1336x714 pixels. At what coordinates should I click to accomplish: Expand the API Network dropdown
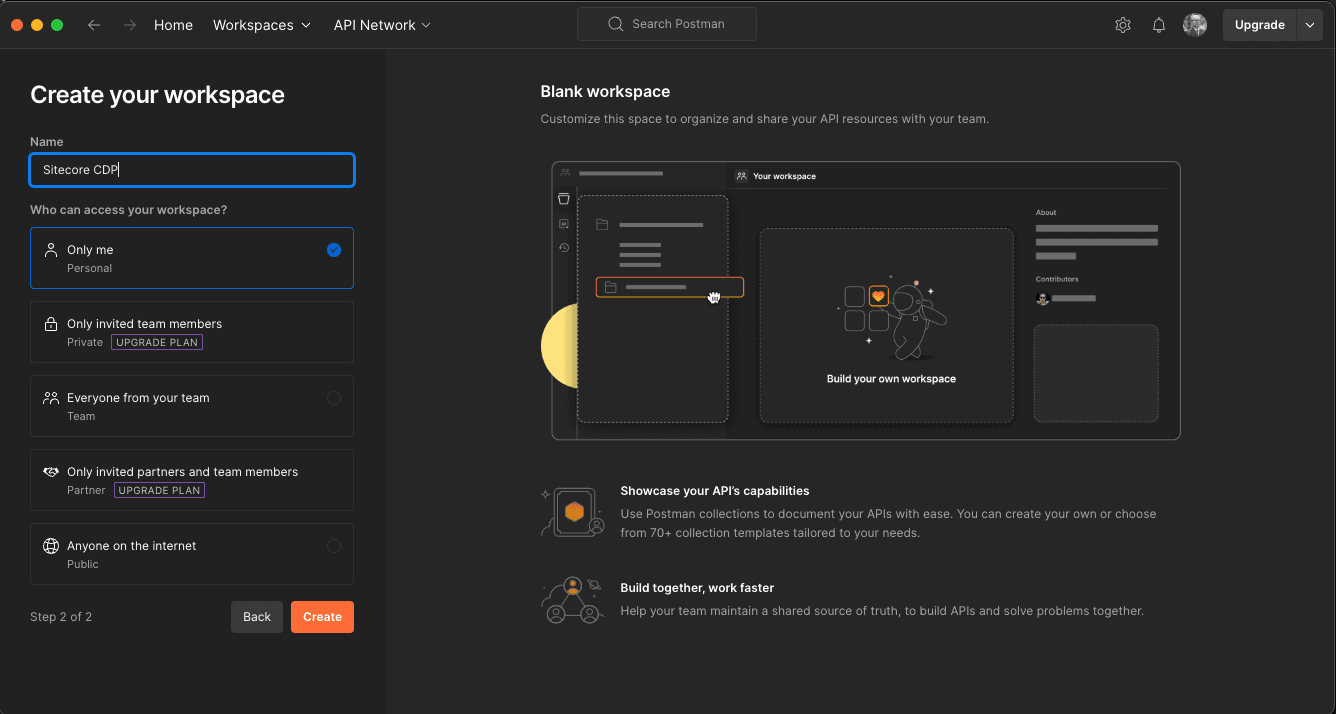click(x=382, y=25)
